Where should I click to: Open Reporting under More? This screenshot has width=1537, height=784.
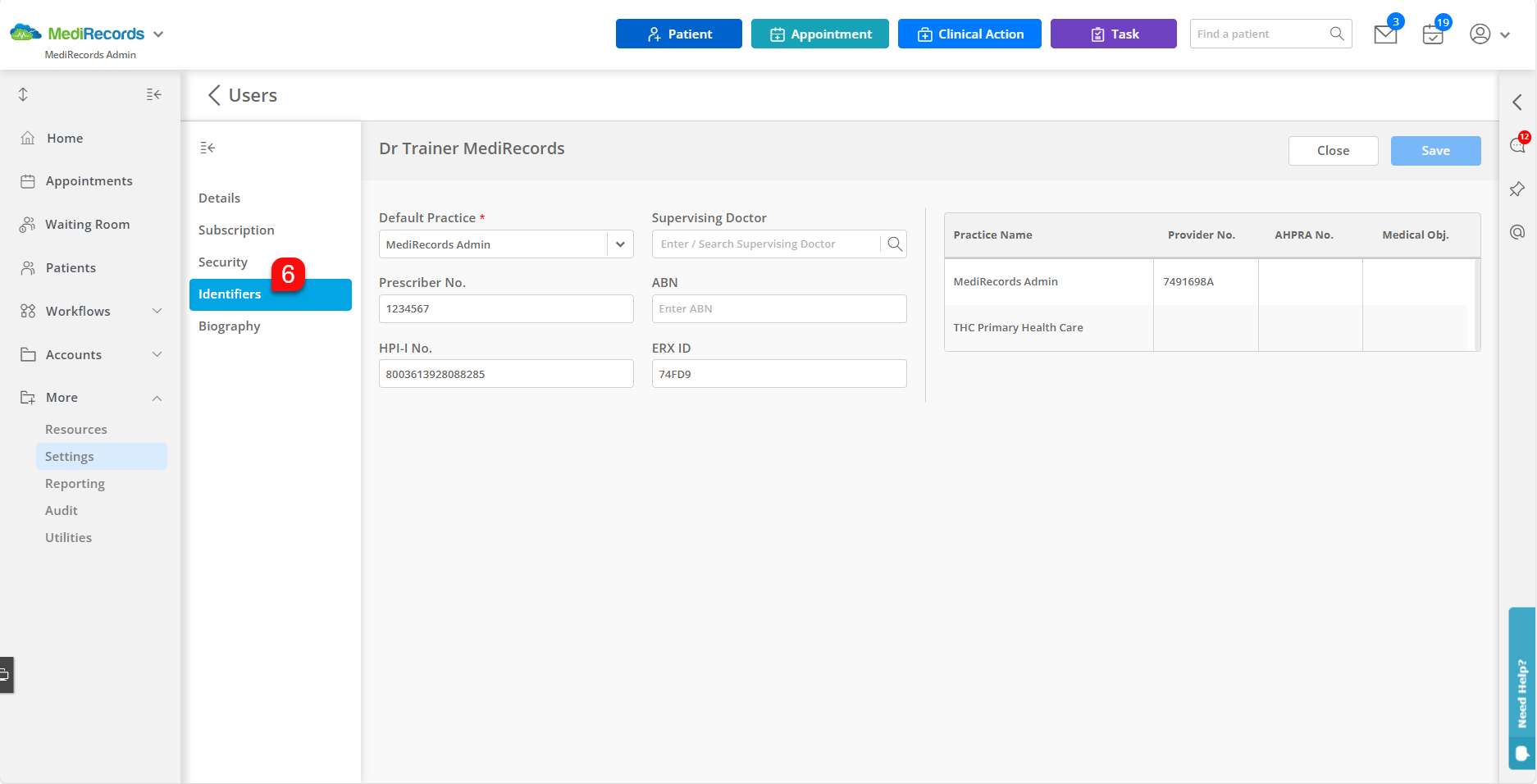point(75,484)
